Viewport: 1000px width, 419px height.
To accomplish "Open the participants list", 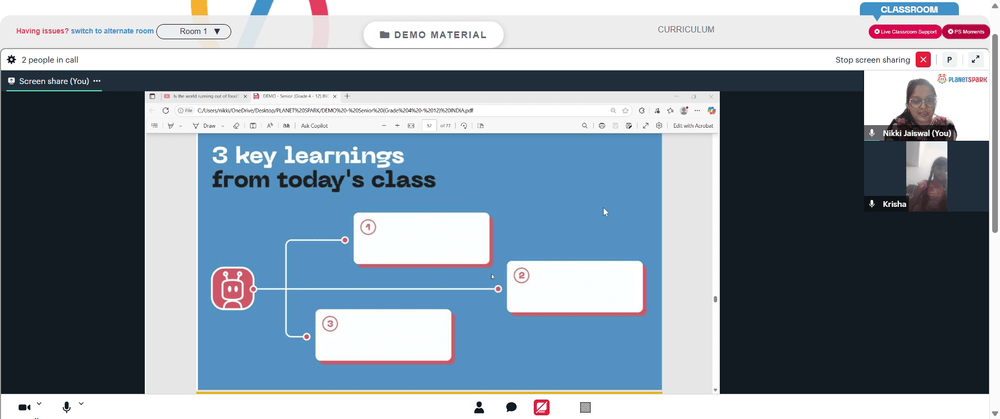I will [479, 408].
